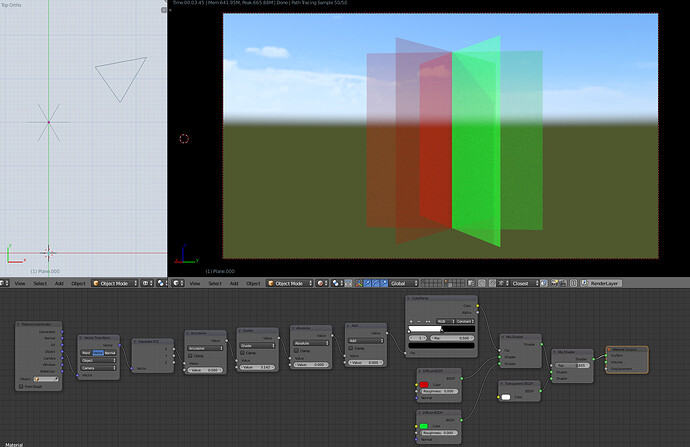Open the Add menu in left viewport header
Image resolution: width=690 pixels, height=447 pixels.
pyautogui.click(x=59, y=283)
